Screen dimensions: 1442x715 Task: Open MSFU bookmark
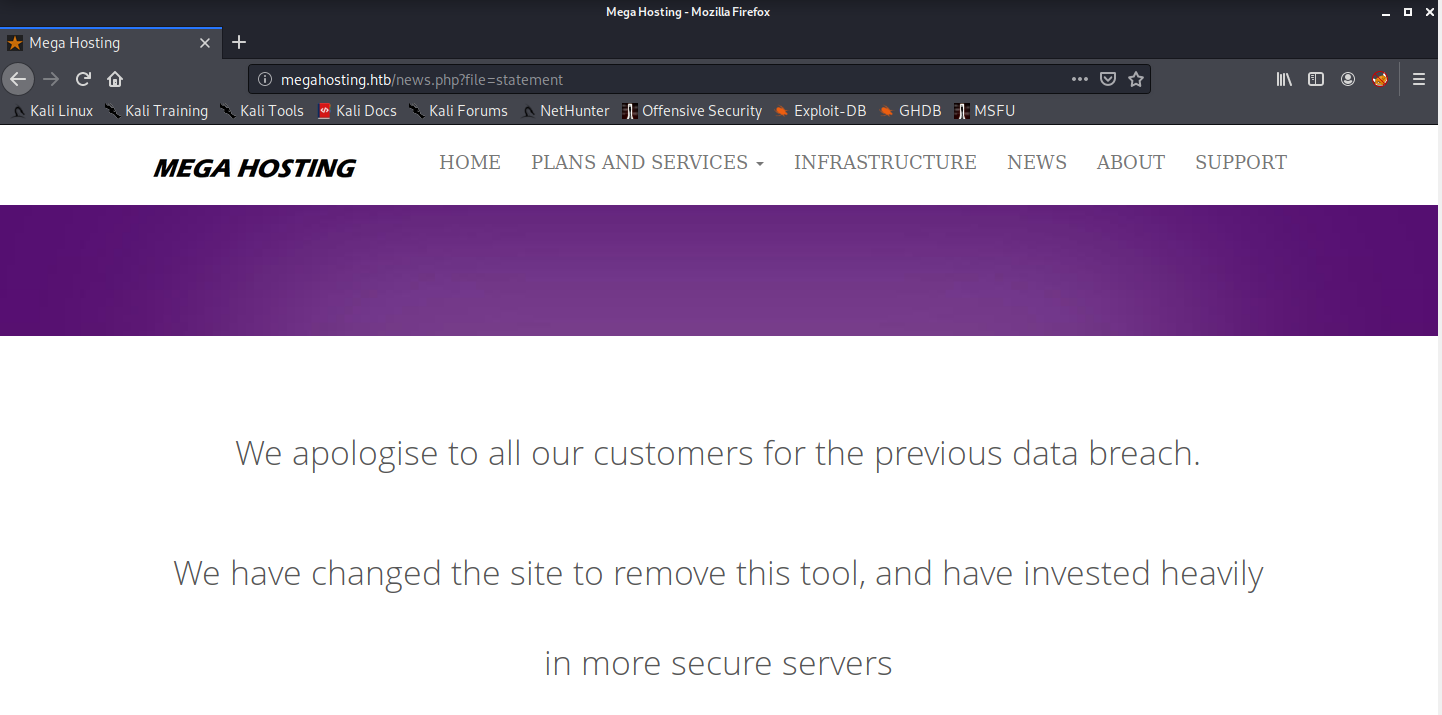pyautogui.click(x=985, y=111)
